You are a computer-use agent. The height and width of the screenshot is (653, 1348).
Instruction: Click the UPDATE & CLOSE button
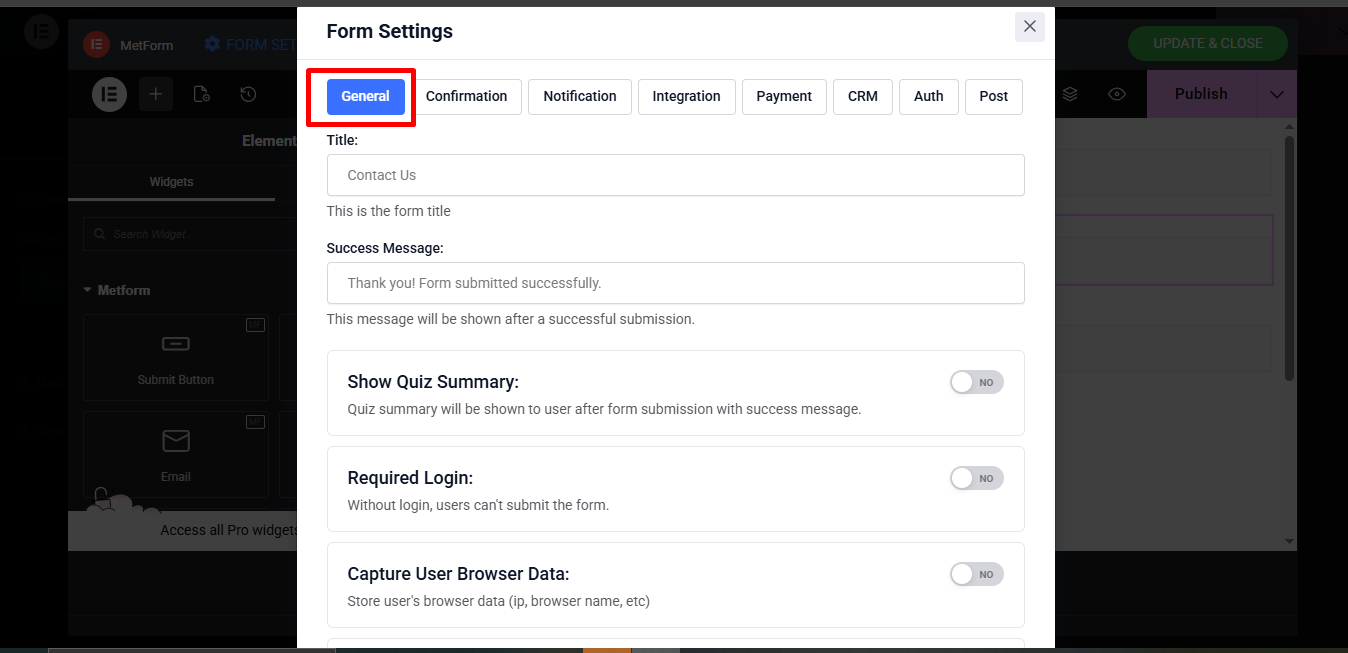pos(1208,44)
